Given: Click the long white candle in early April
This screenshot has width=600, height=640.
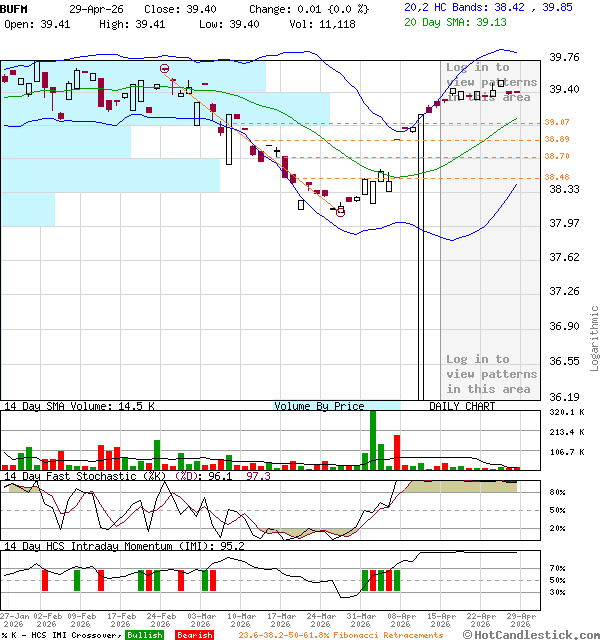Looking at the screenshot, I should [x=420, y=255].
